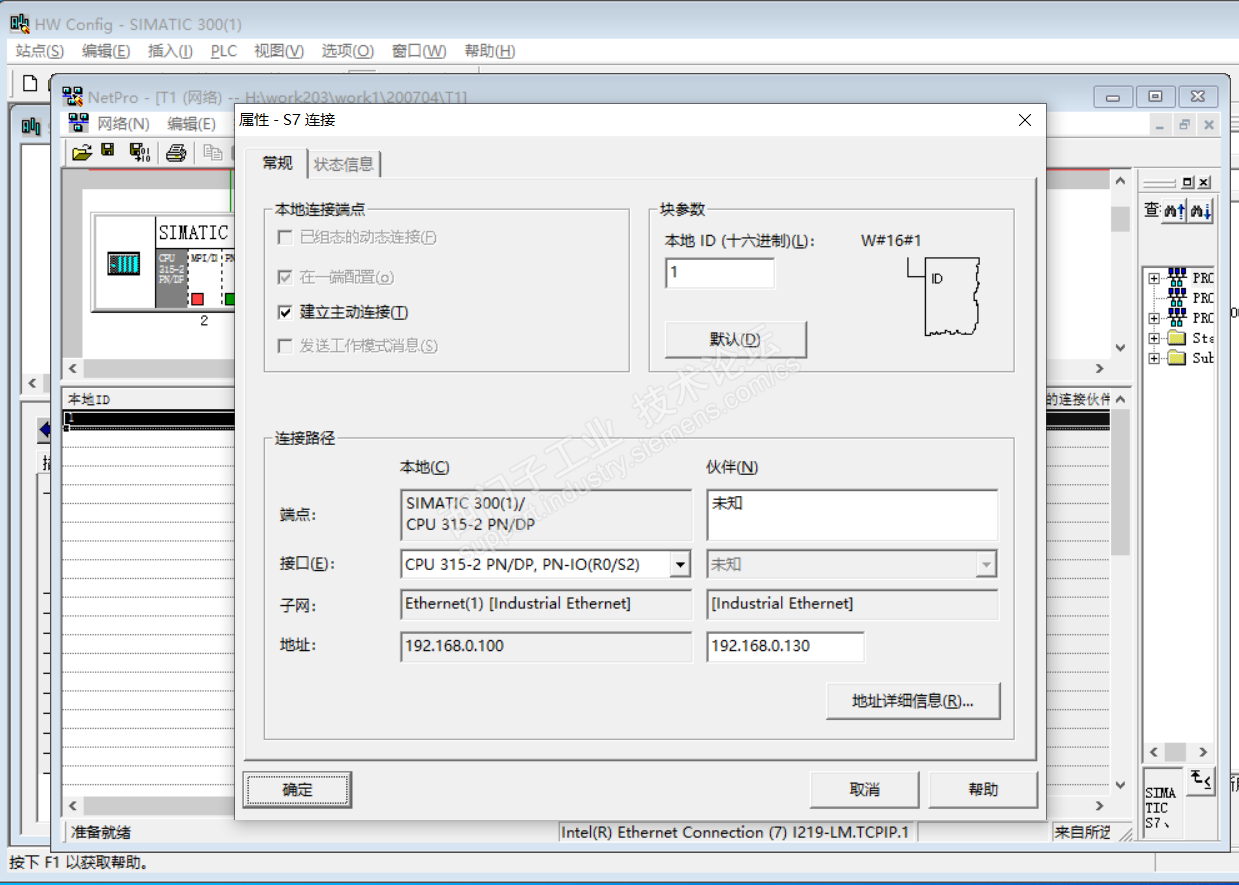Select the 常规 tab

[x=277, y=163]
